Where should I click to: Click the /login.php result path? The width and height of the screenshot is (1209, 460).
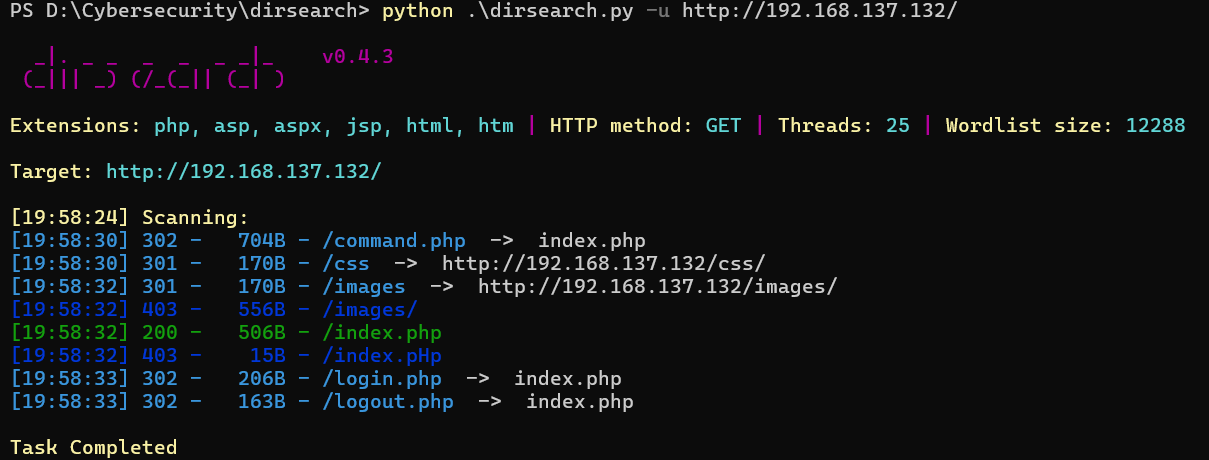[x=381, y=379]
